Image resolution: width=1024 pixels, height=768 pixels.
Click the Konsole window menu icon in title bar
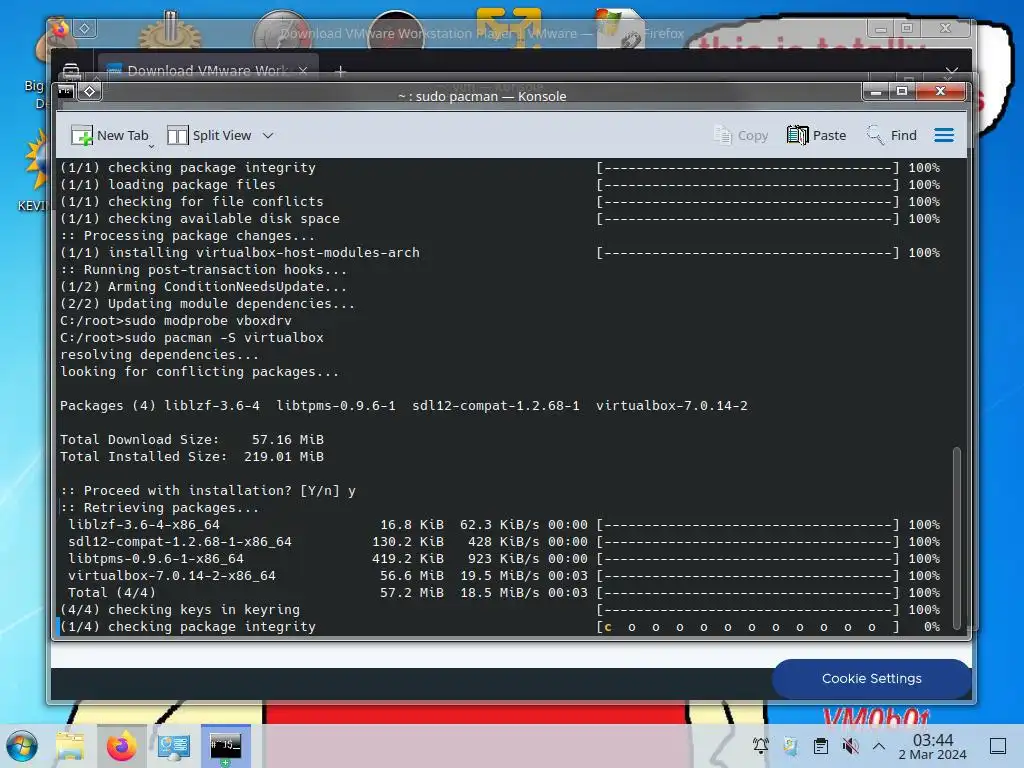pyautogui.click(x=66, y=91)
